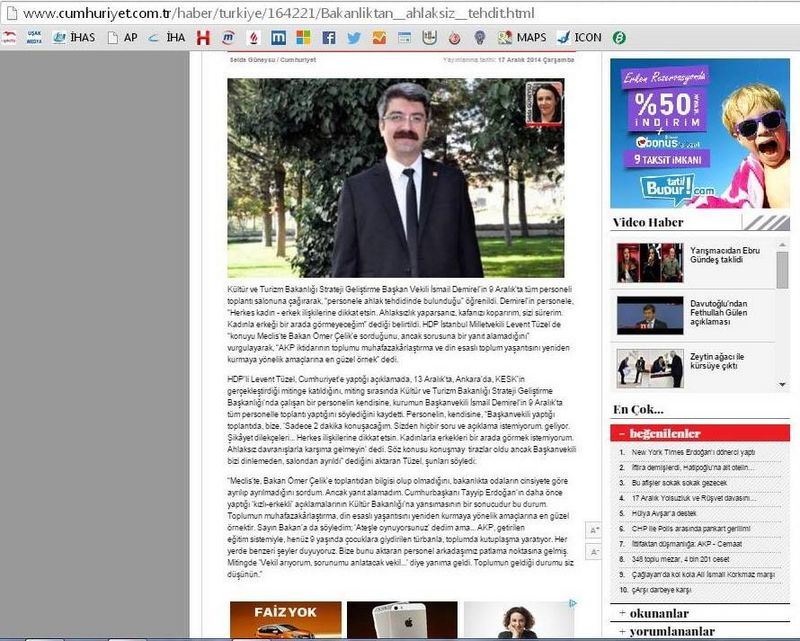
Task: Open the MAPS bookmark
Action: coord(522,37)
